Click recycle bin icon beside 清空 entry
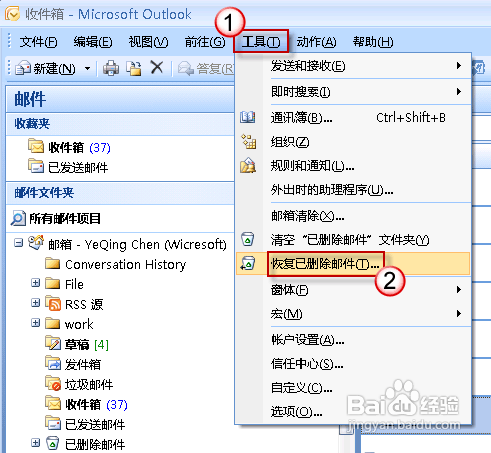Viewport: 491px width, 453px height. [248, 239]
